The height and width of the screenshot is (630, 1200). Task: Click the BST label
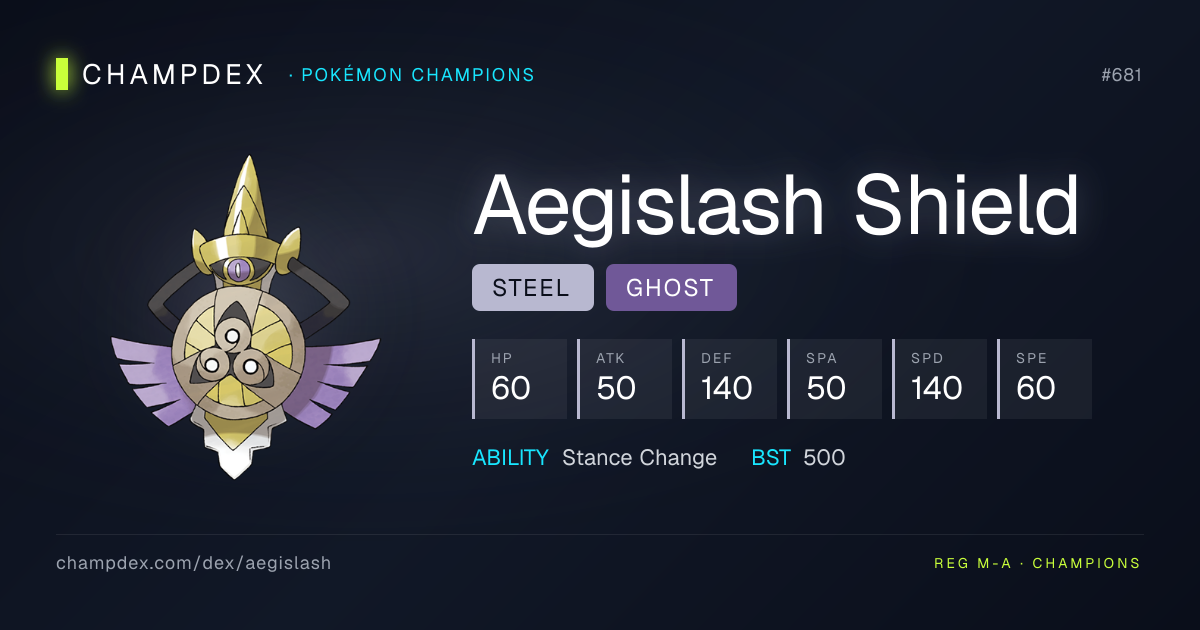tap(771, 458)
